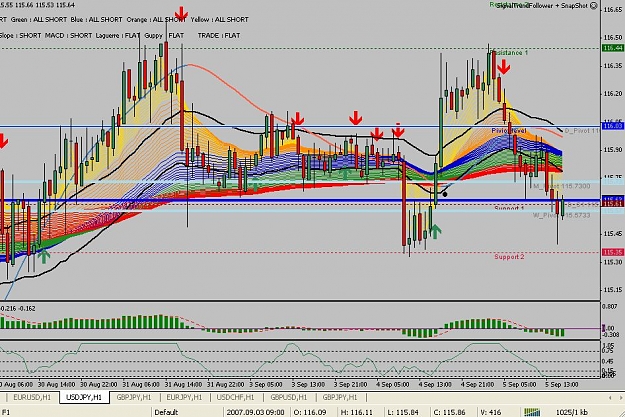Click the expert advisor smiley face icon
625x417 pixels.
594,6
